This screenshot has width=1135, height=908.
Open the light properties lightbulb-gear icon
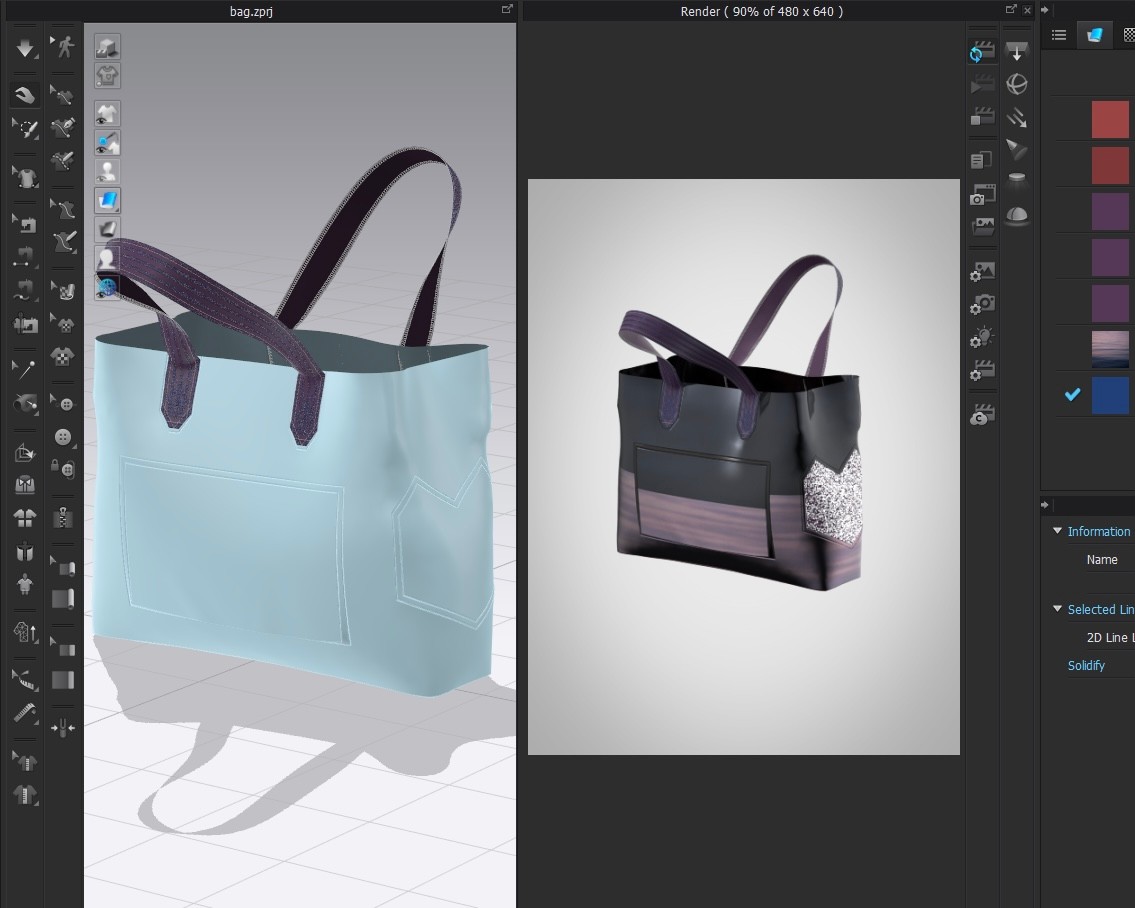point(982,338)
